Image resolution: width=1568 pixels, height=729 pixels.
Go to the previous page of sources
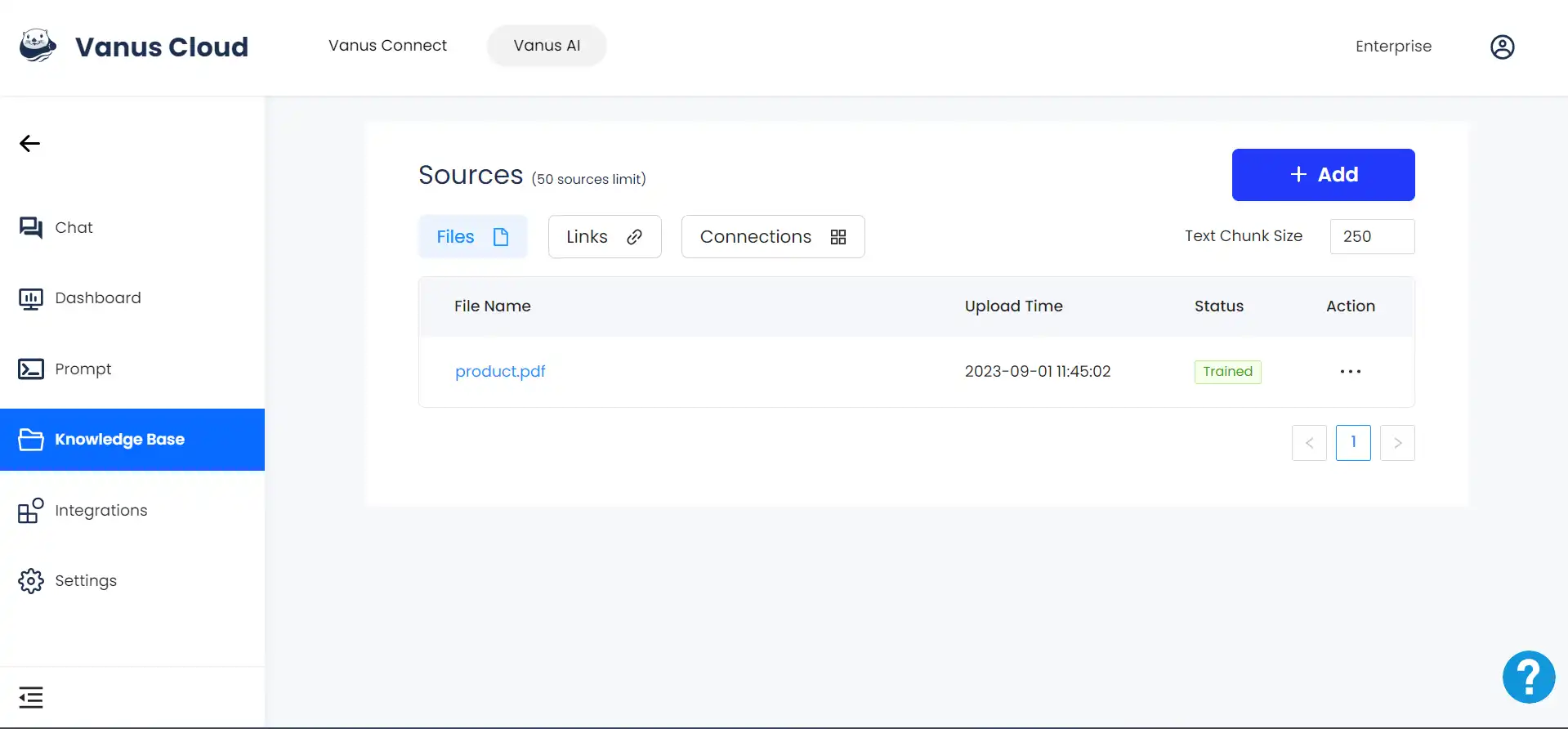1309,443
